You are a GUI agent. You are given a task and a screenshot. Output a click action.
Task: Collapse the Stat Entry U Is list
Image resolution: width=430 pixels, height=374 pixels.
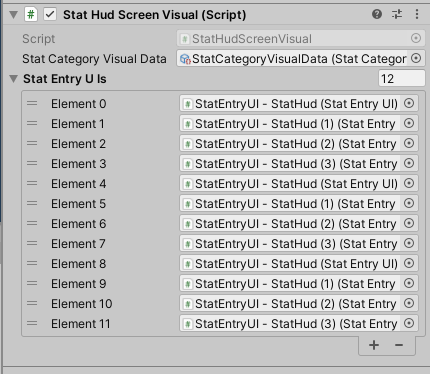tap(13, 79)
